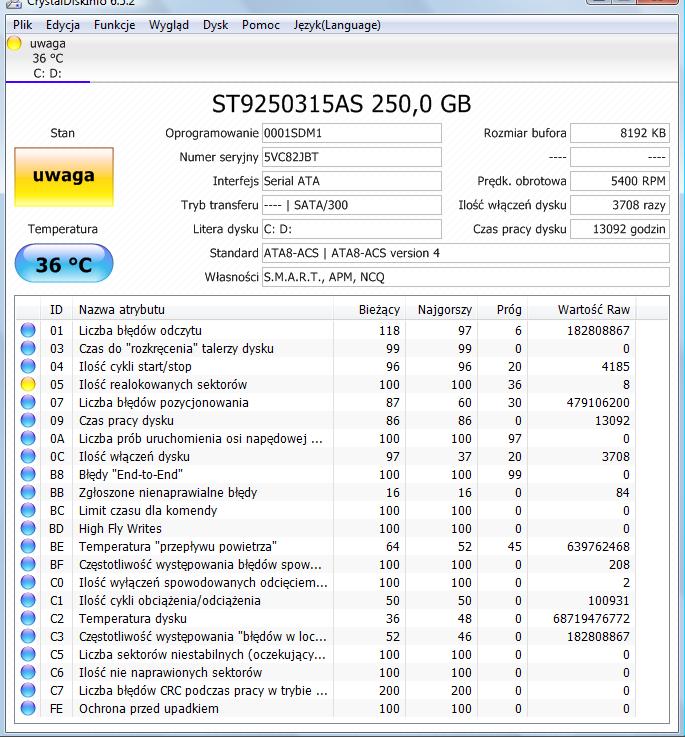Click status icon for attribute BF

(x=28, y=564)
